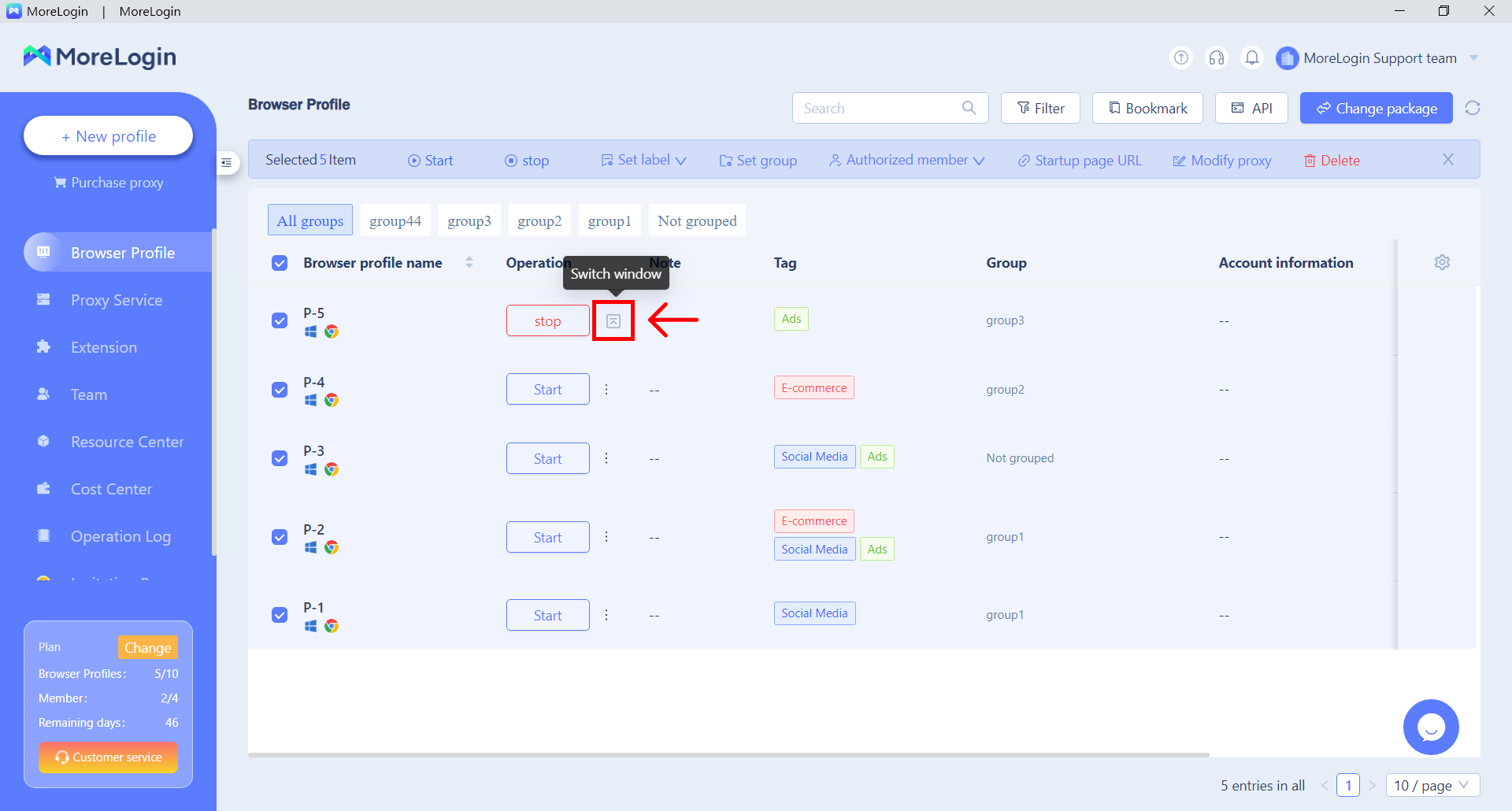Screen dimensions: 1512x811
Task: Click the red stop button for P-5
Action: point(547,321)
